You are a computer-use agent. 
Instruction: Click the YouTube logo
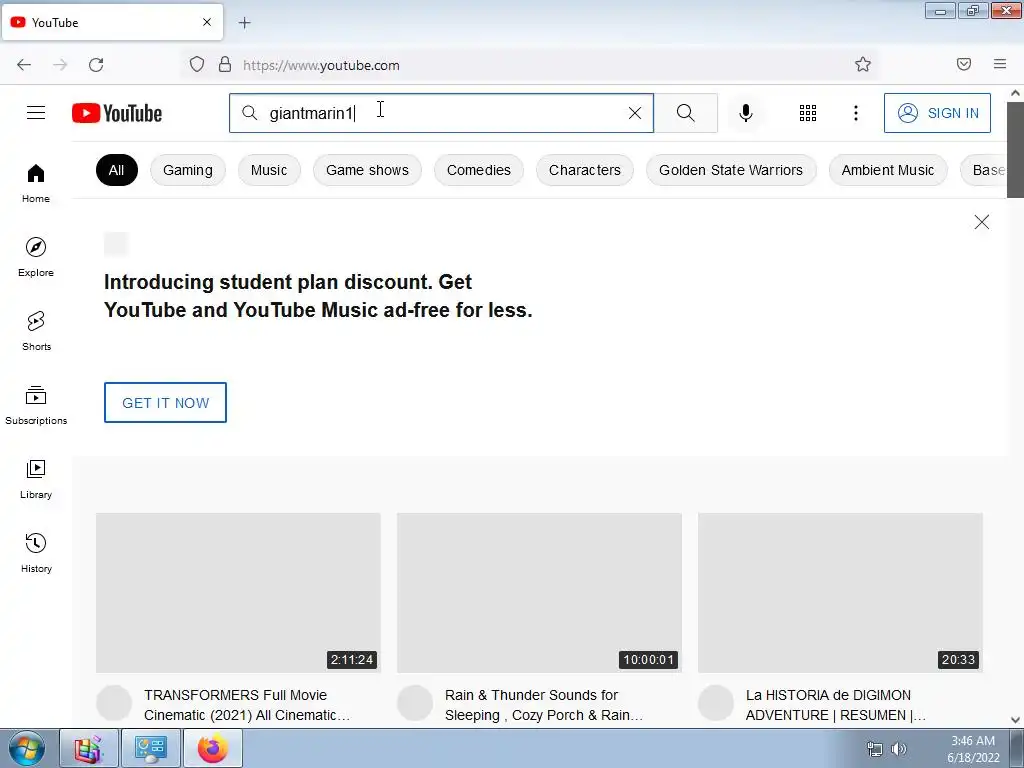click(x=117, y=113)
